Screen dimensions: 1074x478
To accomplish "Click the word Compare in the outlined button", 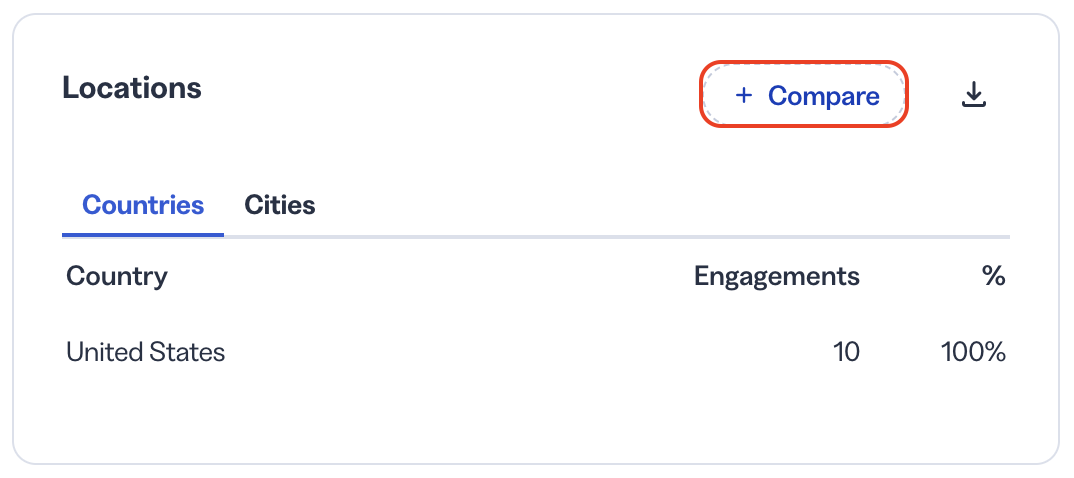I will [823, 96].
